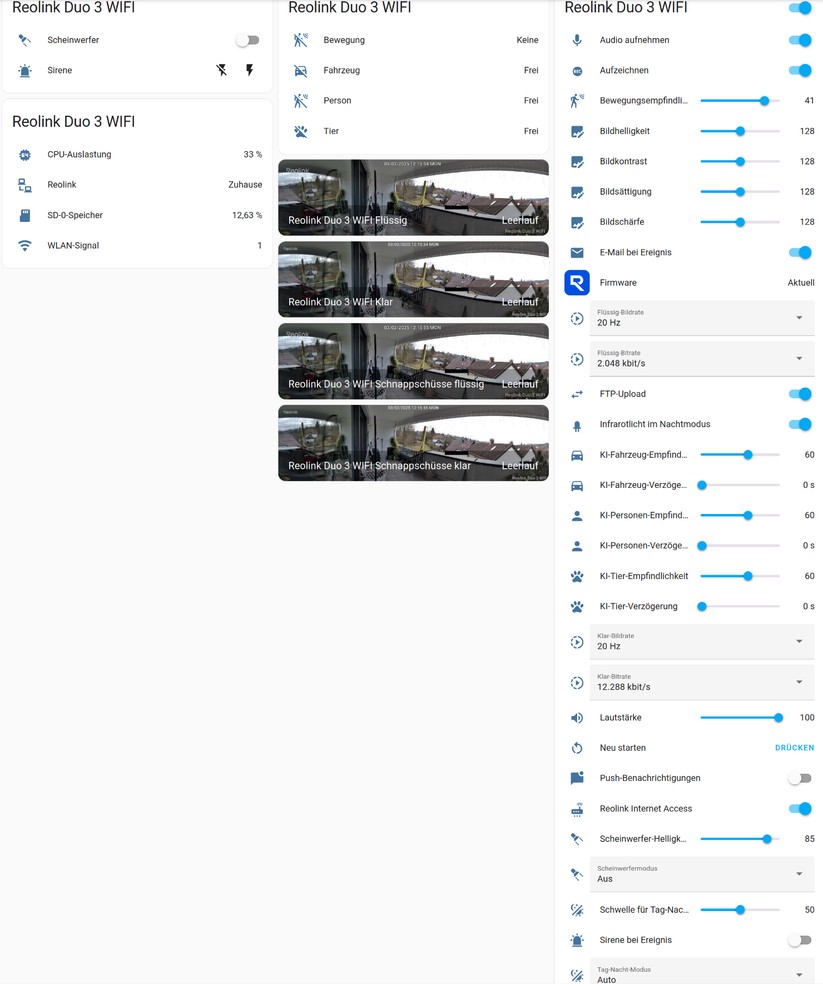Enable the Scheinwerfer toggle

(246, 40)
